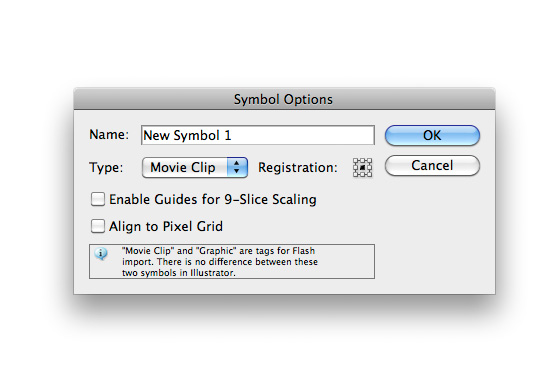The image size is (558, 391).
Task: Set registration point to top-center
Action: tap(363, 160)
